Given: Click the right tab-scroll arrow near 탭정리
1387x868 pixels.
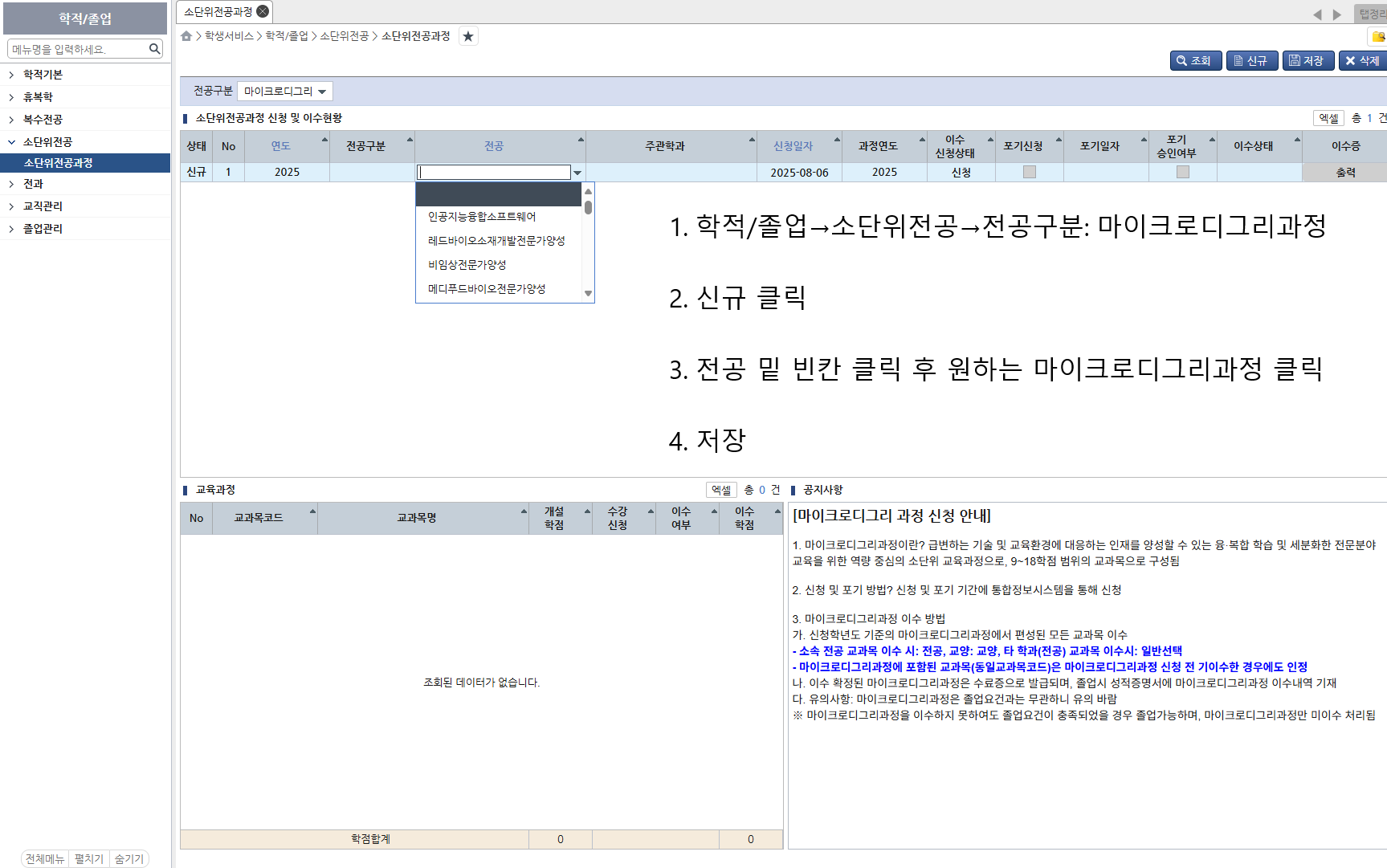Looking at the screenshot, I should coord(1336,14).
